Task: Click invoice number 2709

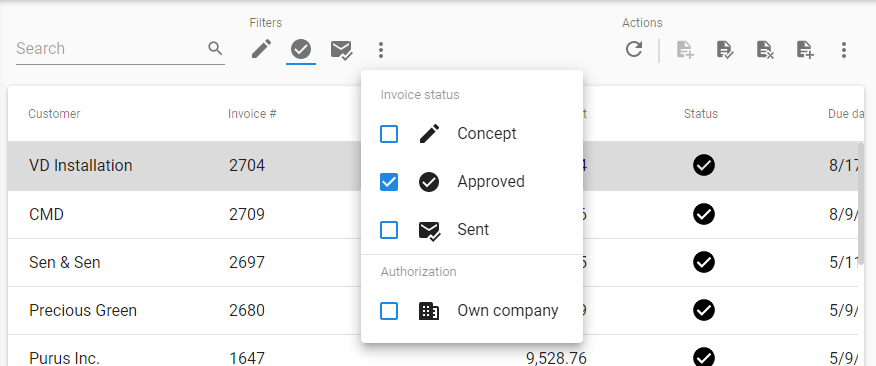Action: coord(247,214)
